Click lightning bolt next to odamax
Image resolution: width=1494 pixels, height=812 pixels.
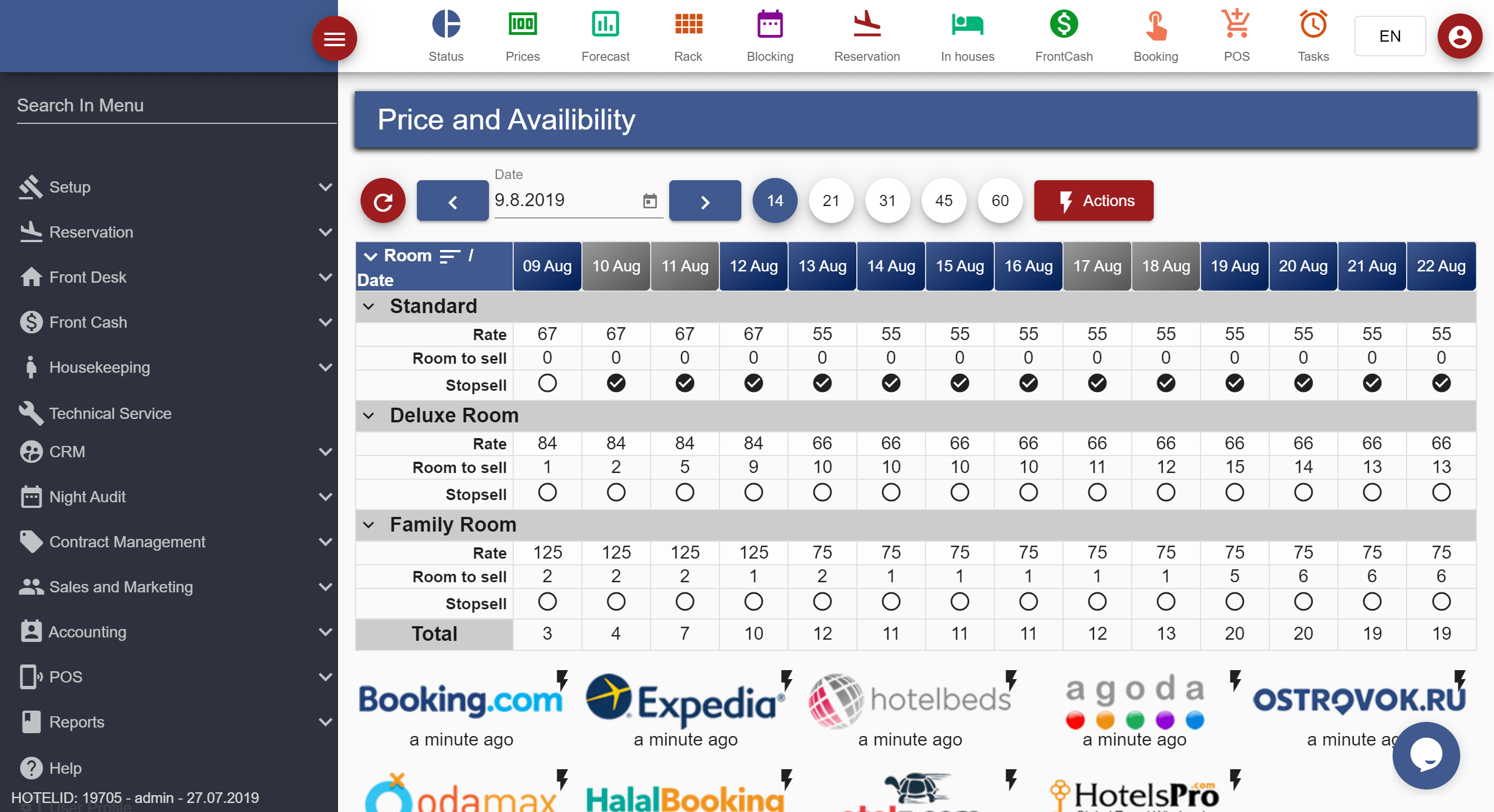[x=562, y=779]
